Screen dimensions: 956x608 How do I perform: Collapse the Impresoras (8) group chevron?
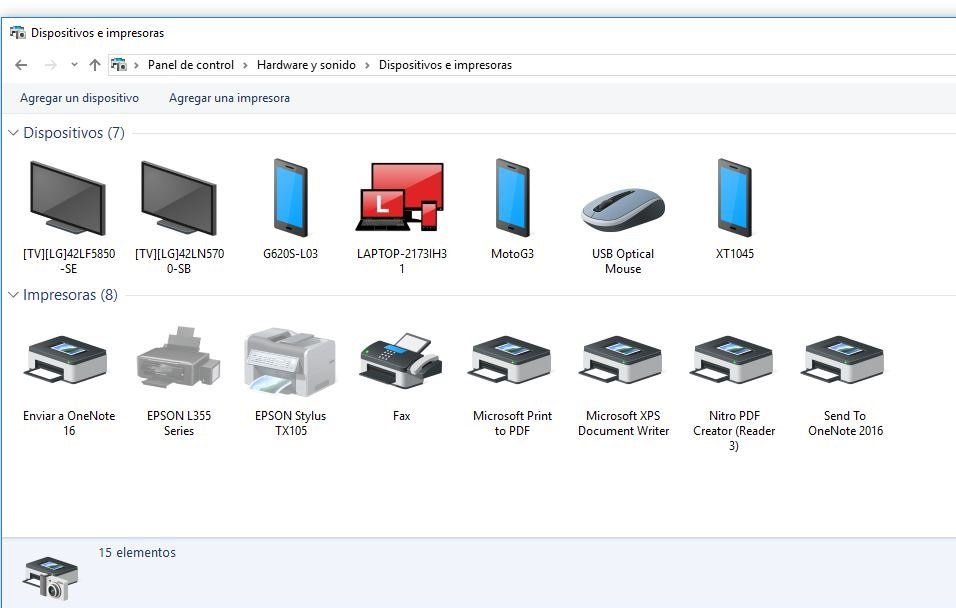pyautogui.click(x=13, y=295)
